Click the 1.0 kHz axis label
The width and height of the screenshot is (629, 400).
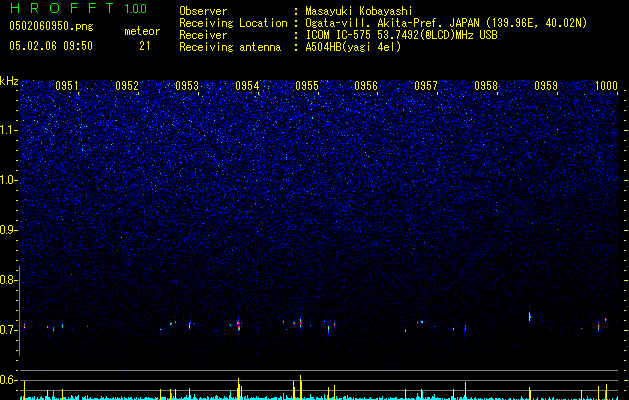[x=9, y=180]
